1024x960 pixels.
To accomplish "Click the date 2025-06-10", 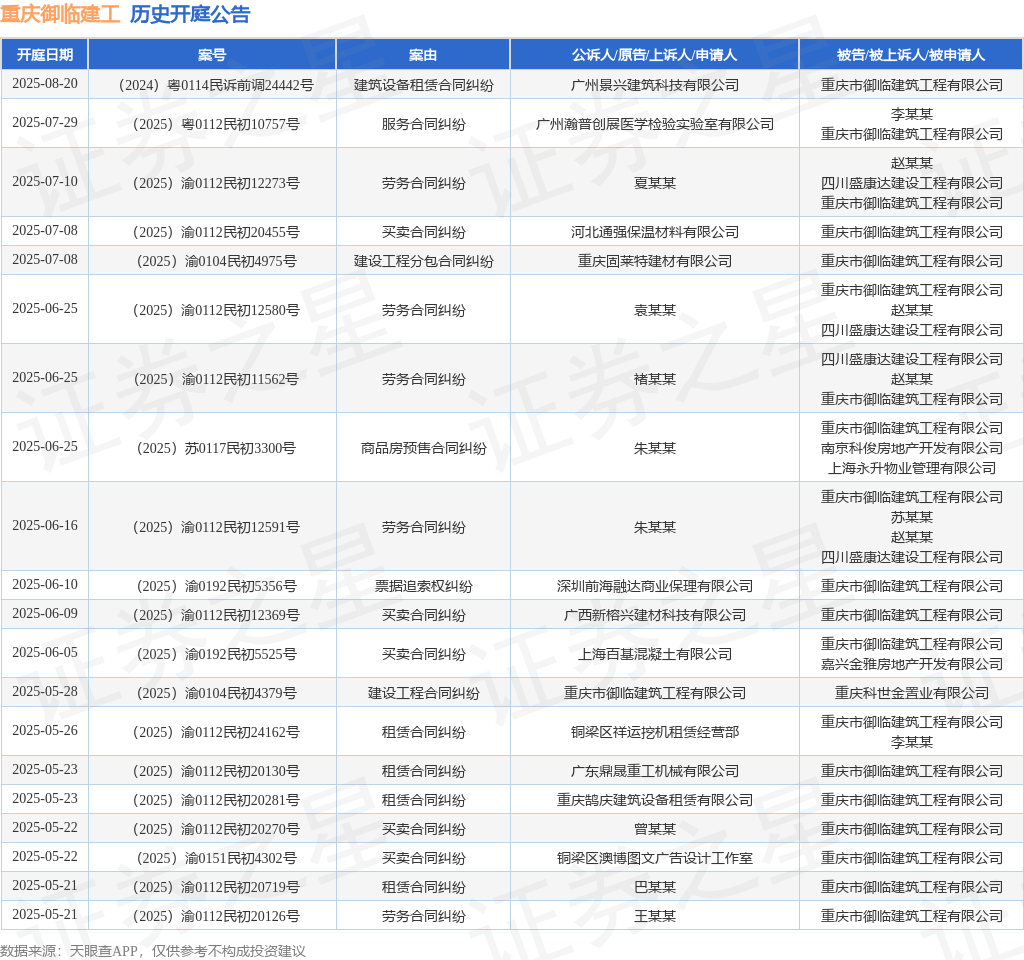I will click(44, 584).
